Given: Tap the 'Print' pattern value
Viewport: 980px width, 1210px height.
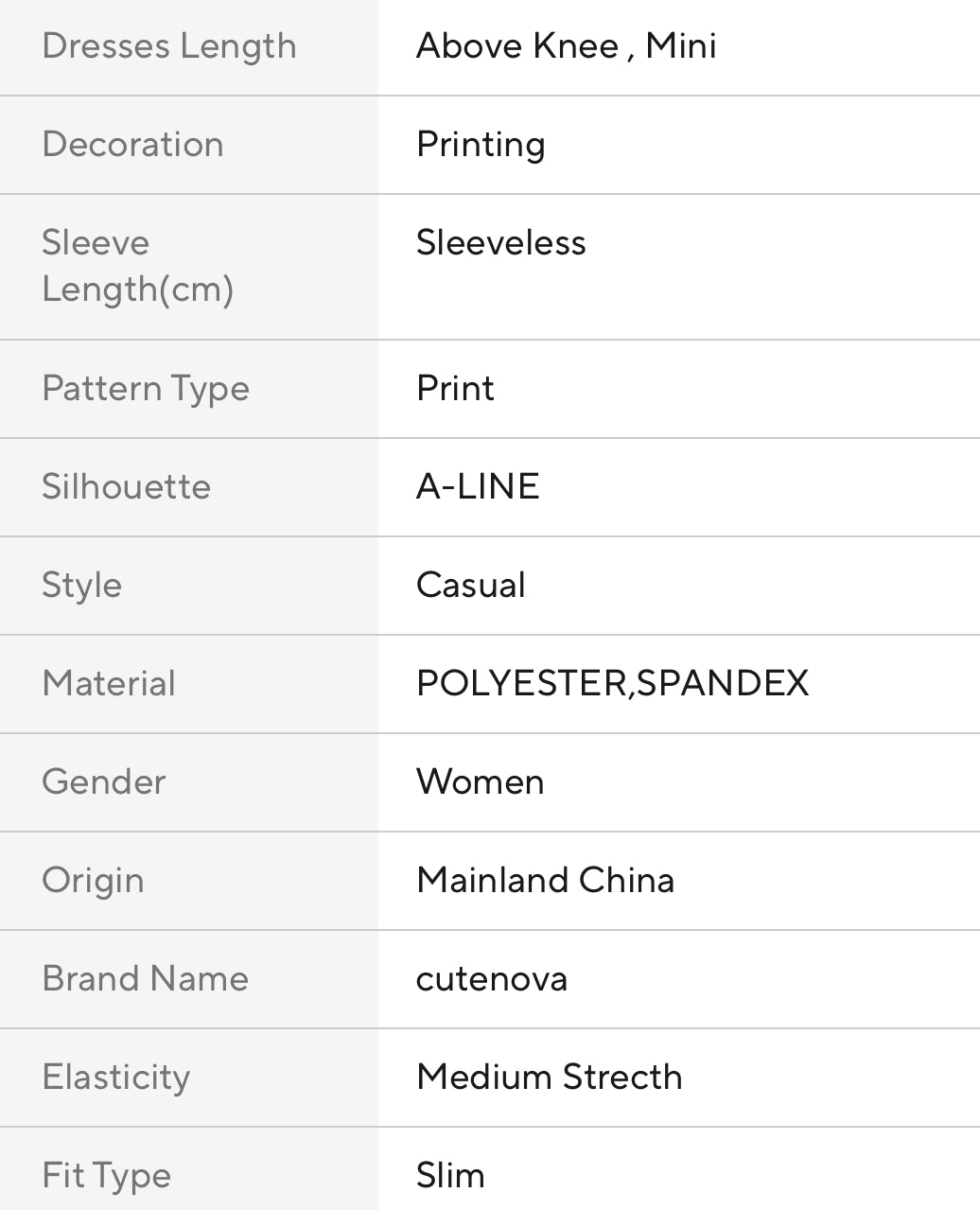Looking at the screenshot, I should 455,389.
